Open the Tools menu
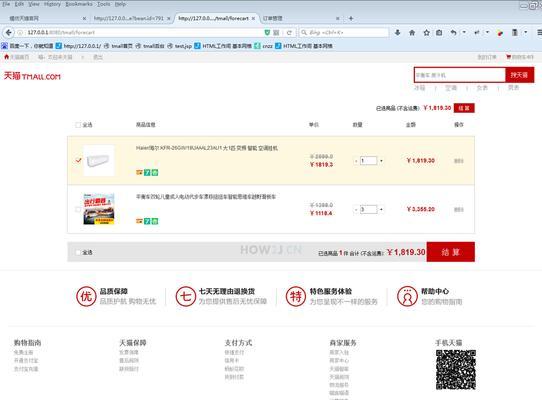This screenshot has height=400, width=542. coord(103,4)
